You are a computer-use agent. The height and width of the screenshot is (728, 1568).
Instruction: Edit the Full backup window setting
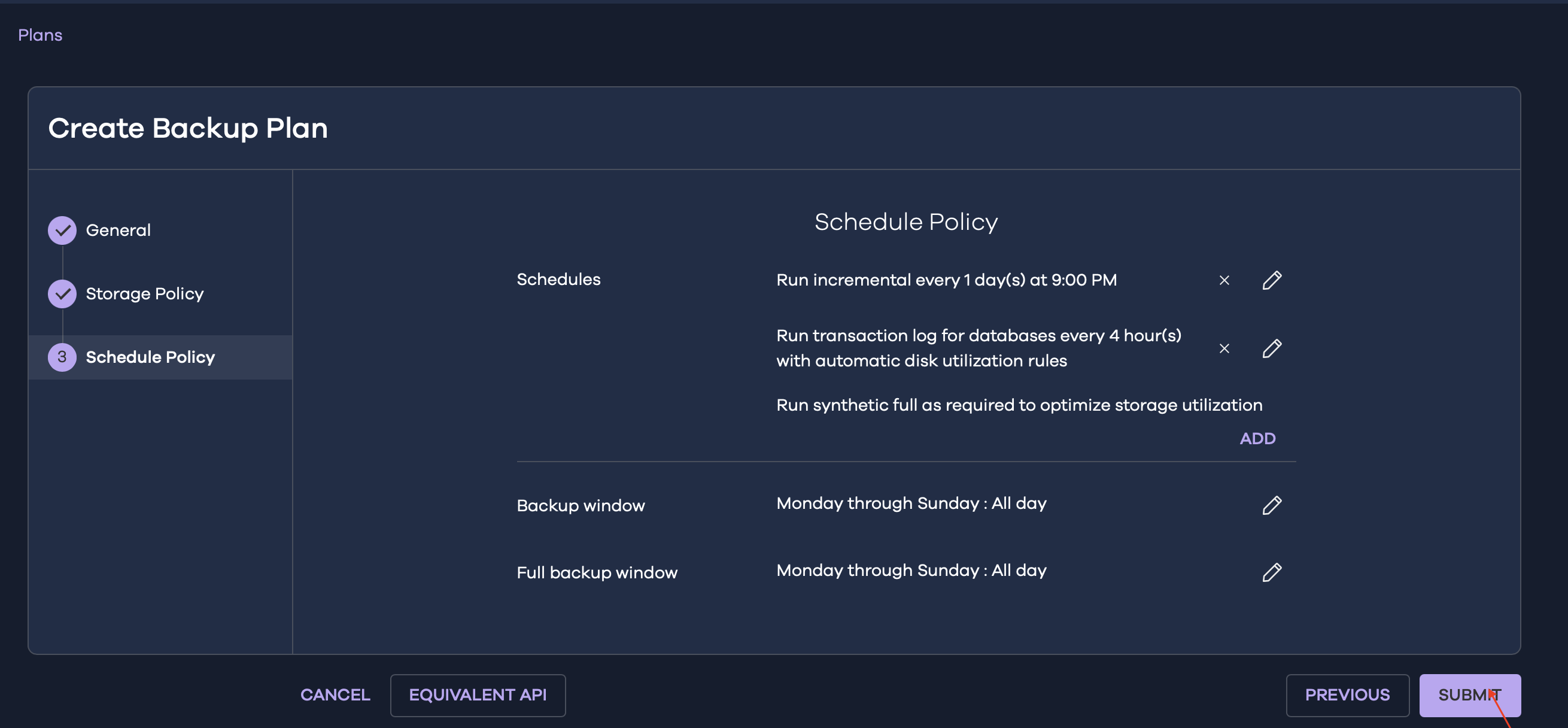[x=1272, y=572]
